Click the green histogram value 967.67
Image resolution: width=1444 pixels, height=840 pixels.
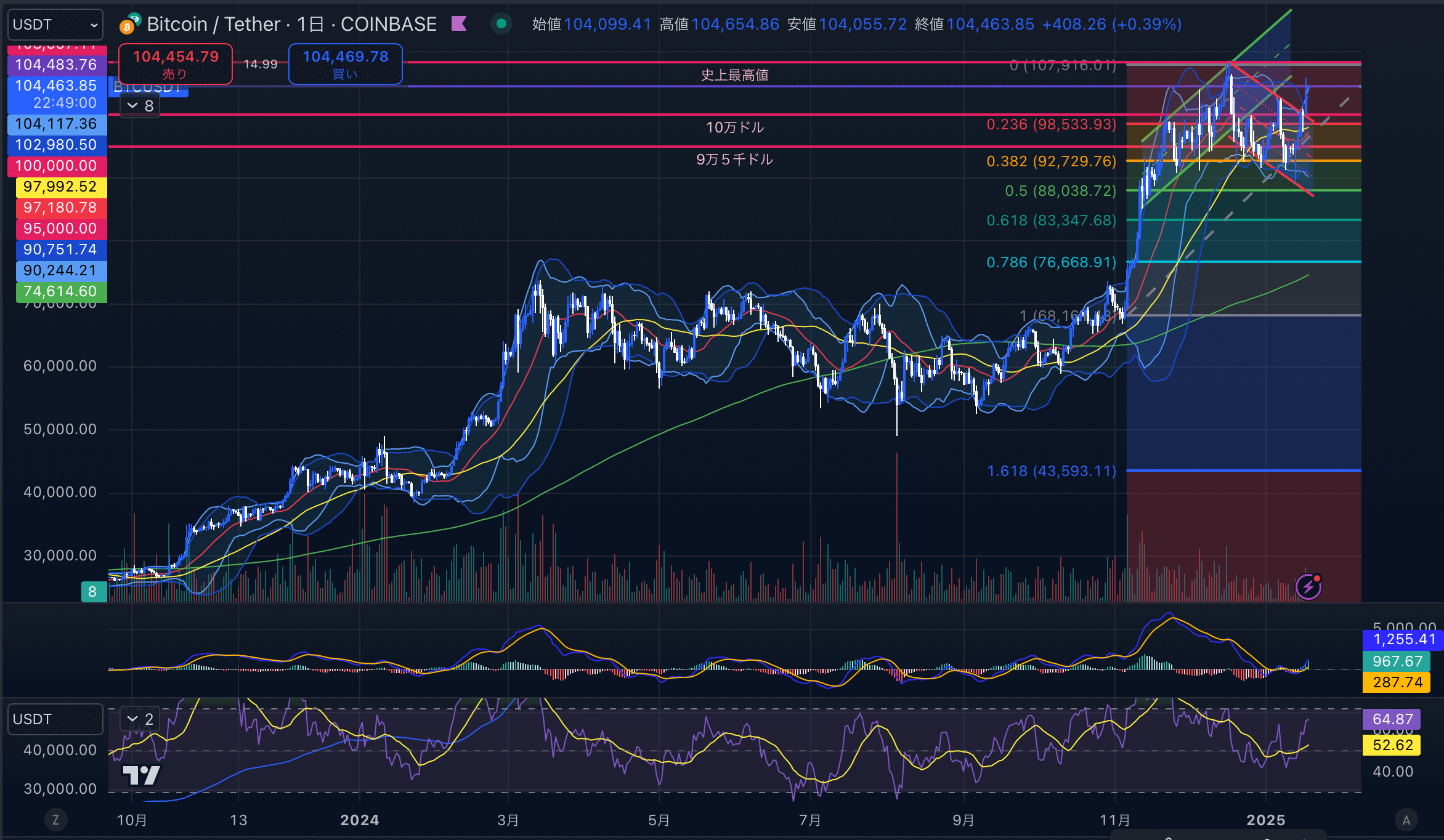pos(1397,661)
